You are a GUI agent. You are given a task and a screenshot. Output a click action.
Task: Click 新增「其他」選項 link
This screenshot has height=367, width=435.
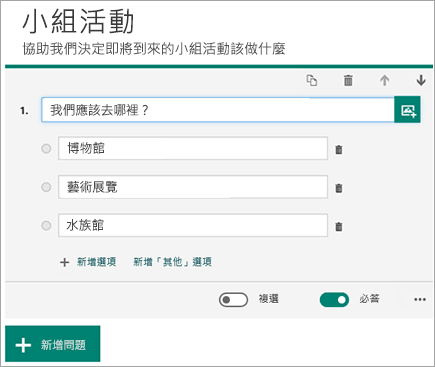[x=172, y=262]
